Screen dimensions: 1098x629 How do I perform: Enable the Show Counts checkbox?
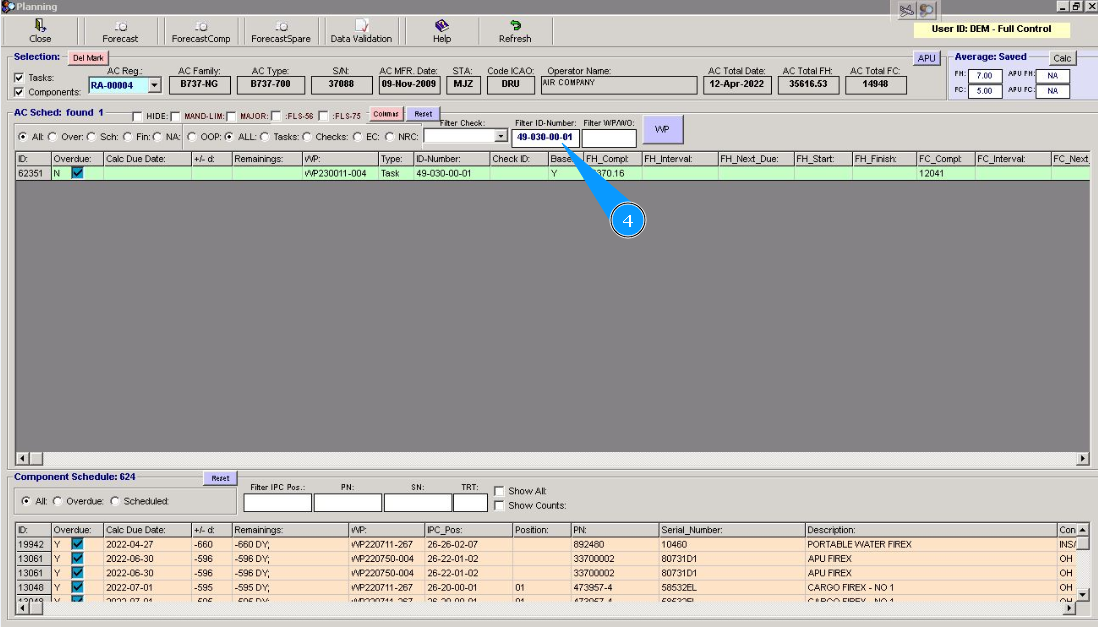[499, 506]
